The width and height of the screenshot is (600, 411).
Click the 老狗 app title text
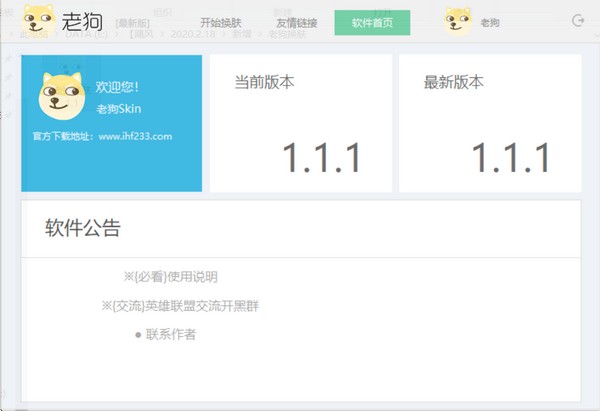(x=82, y=20)
